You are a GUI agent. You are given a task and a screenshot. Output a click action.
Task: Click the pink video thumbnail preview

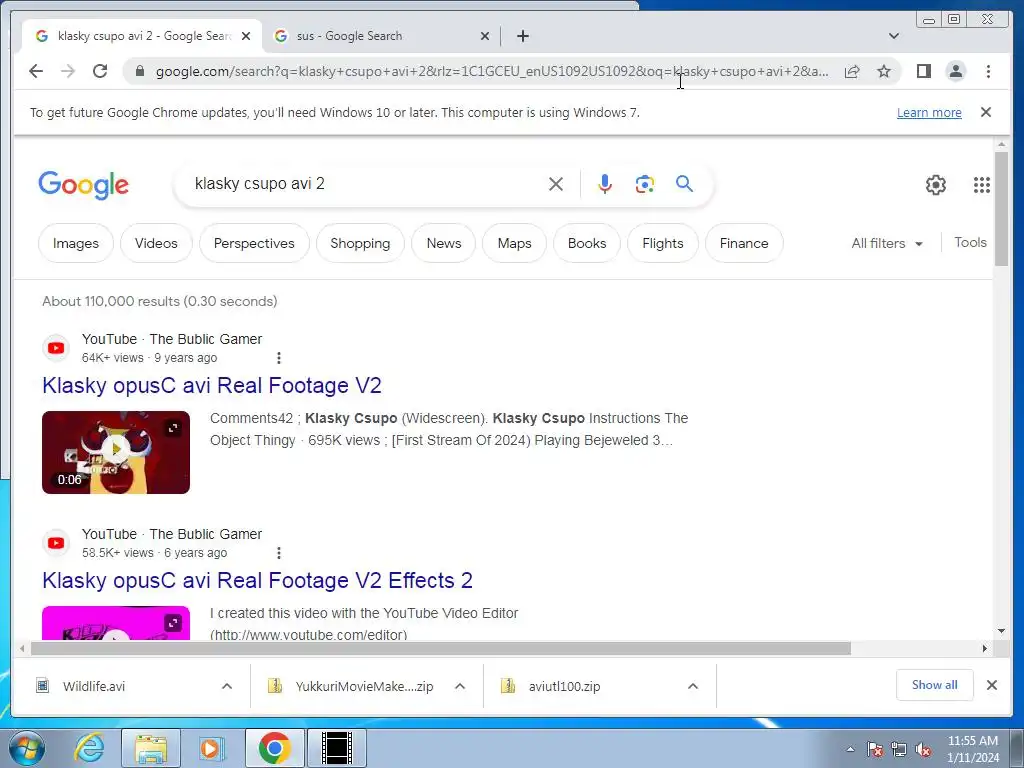click(x=116, y=623)
